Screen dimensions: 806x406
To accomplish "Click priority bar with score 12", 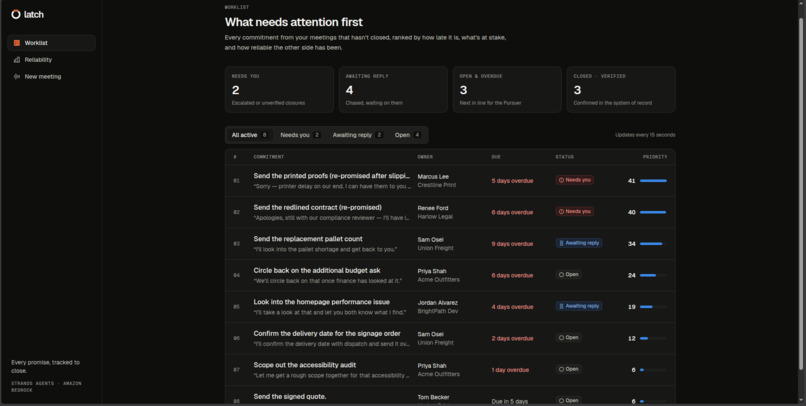I will click(x=653, y=338).
